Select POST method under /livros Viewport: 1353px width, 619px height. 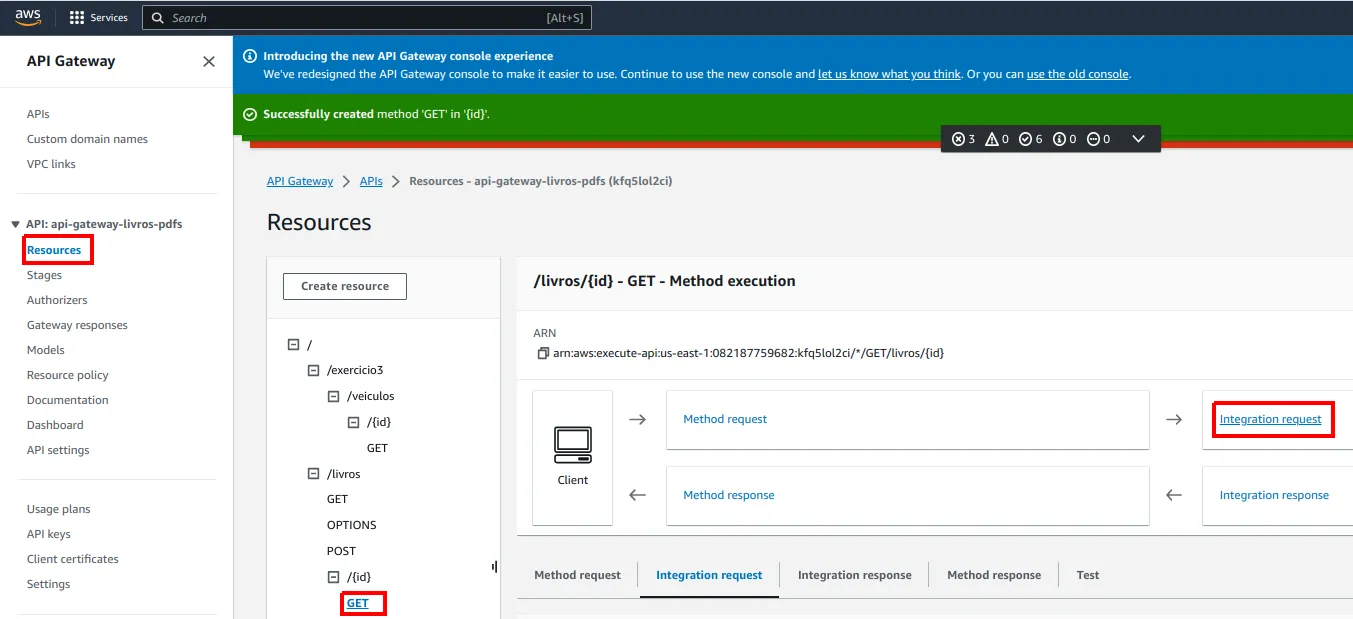tap(341, 551)
